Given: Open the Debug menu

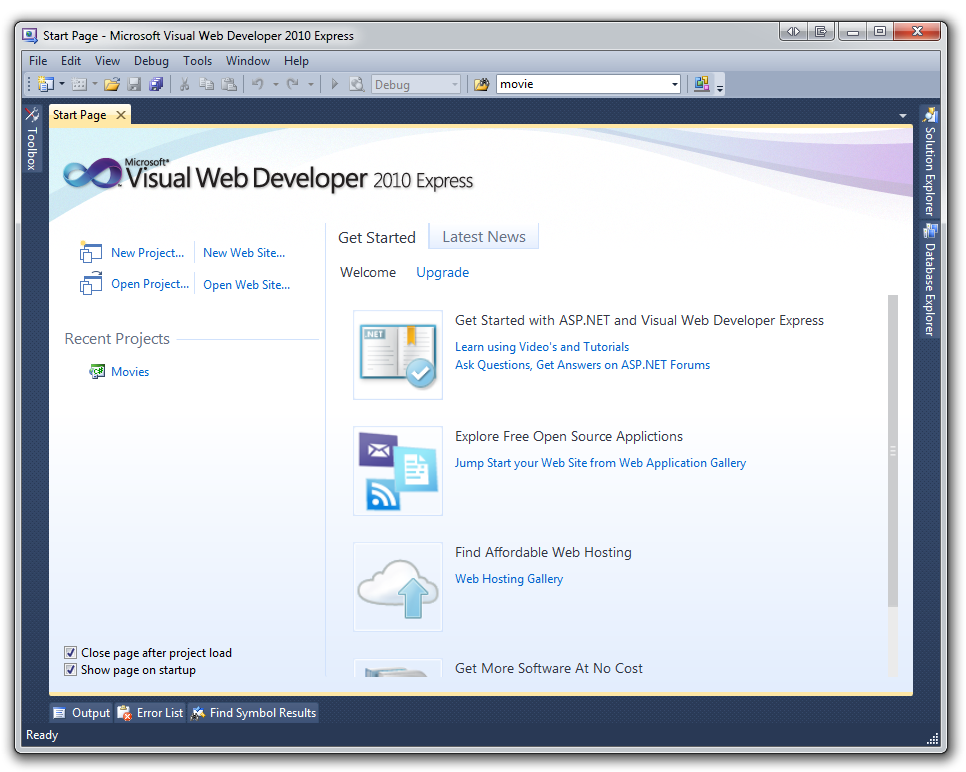Looking at the screenshot, I should click(151, 60).
